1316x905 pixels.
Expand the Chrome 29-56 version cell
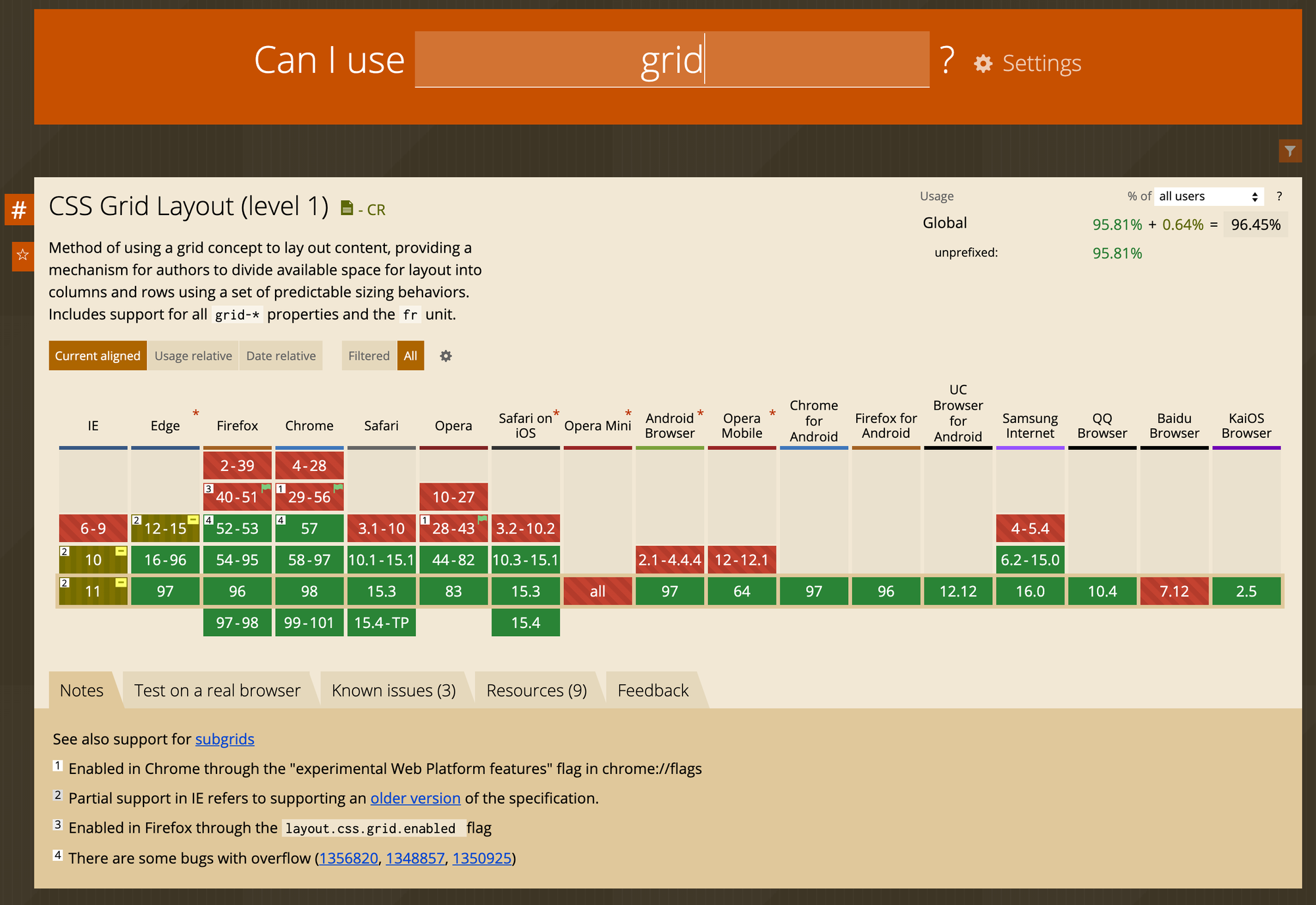coord(309,497)
